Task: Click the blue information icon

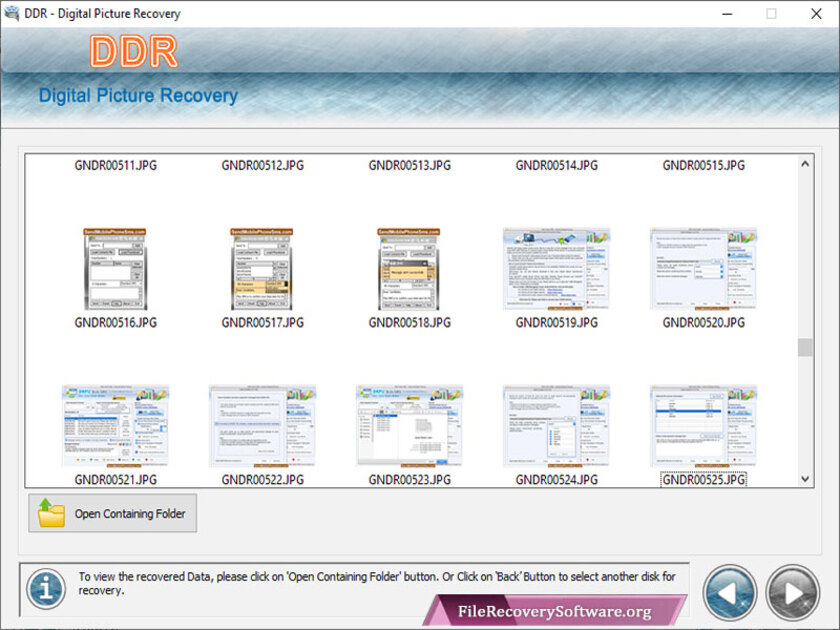Action: coord(46,589)
